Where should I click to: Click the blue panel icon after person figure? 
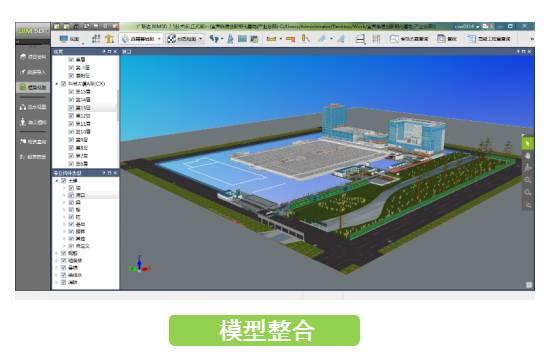pyautogui.click(x=242, y=39)
